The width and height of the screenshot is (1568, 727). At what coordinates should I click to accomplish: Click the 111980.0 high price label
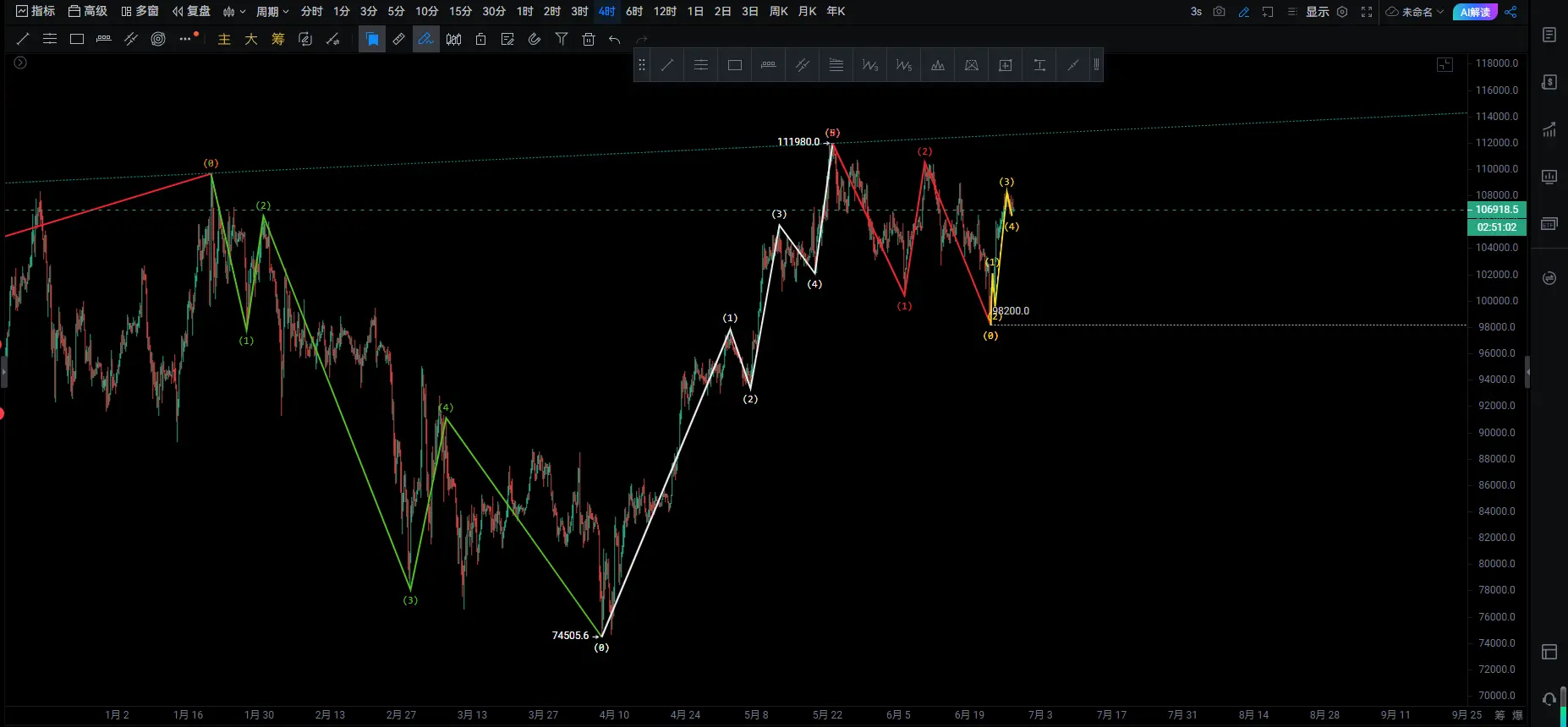[798, 142]
